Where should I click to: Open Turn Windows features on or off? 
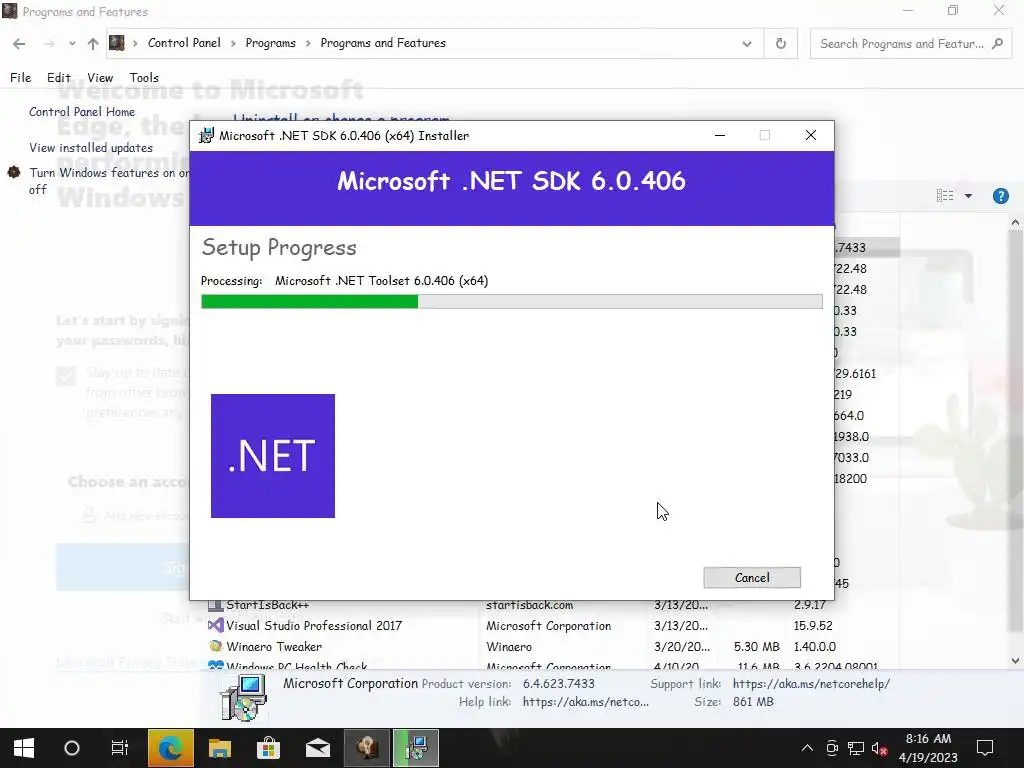109,181
